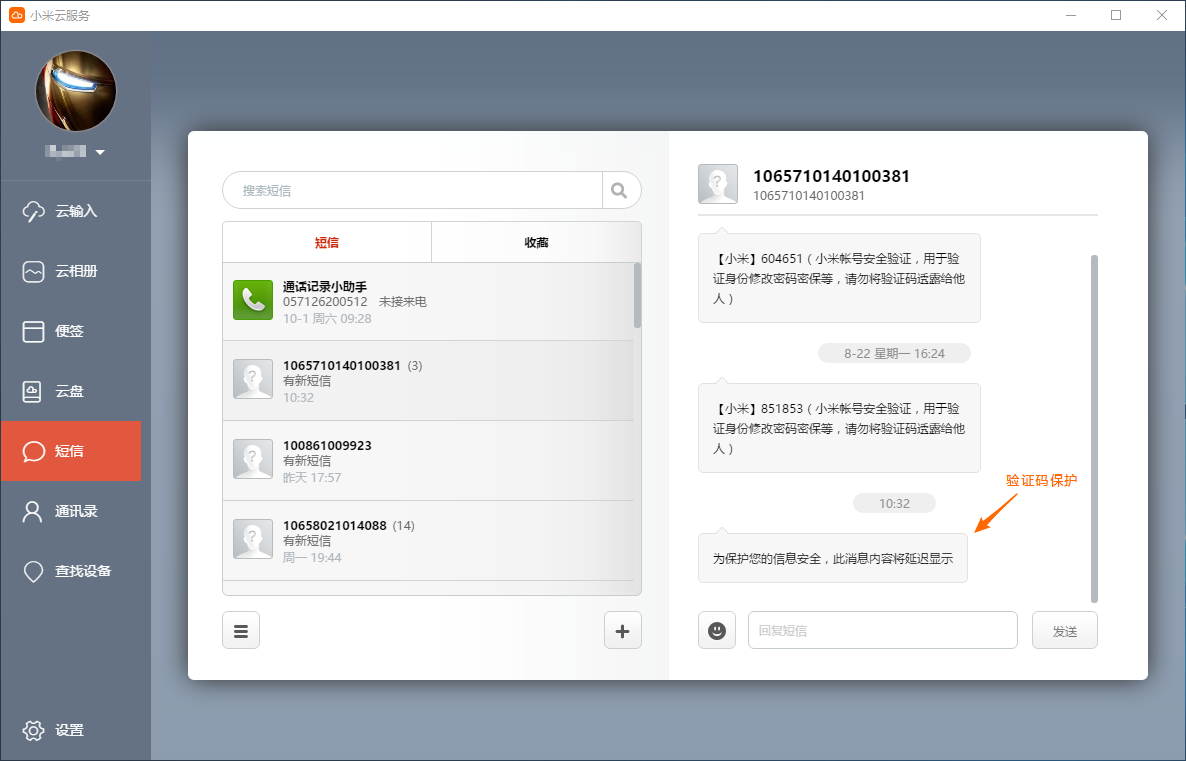Click the 10:32 timestamp in thread
1186x761 pixels.
(894, 503)
